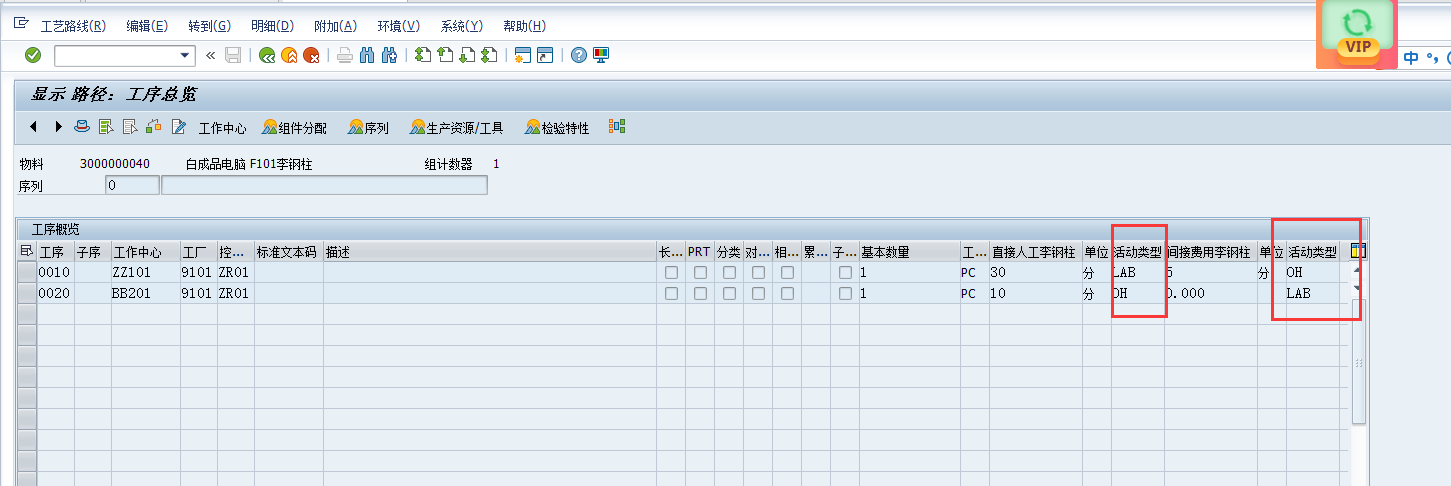Toggle PRT checkbox in row 0010
The width and height of the screenshot is (1451, 486).
(x=701, y=272)
